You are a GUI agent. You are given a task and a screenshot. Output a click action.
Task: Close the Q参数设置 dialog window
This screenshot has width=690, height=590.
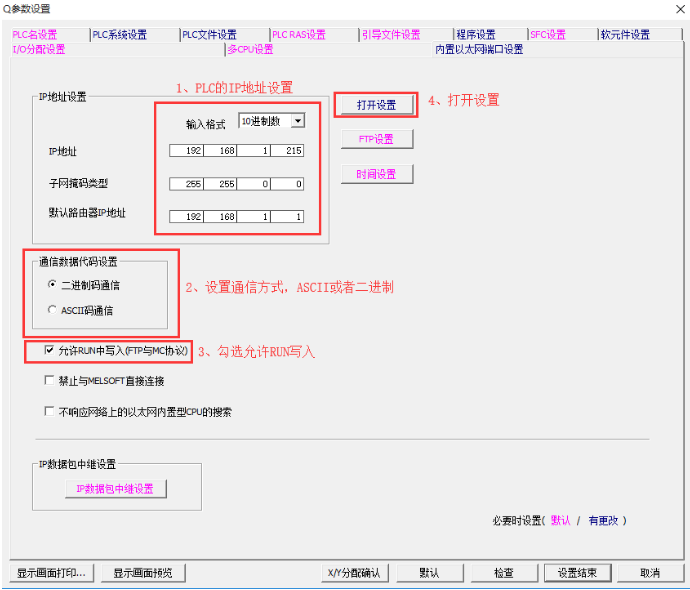[680, 9]
